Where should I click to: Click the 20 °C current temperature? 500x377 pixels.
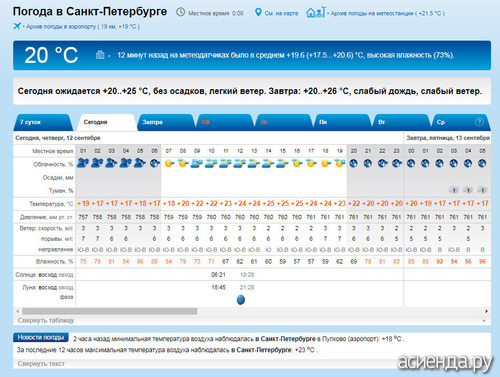pos(51,55)
